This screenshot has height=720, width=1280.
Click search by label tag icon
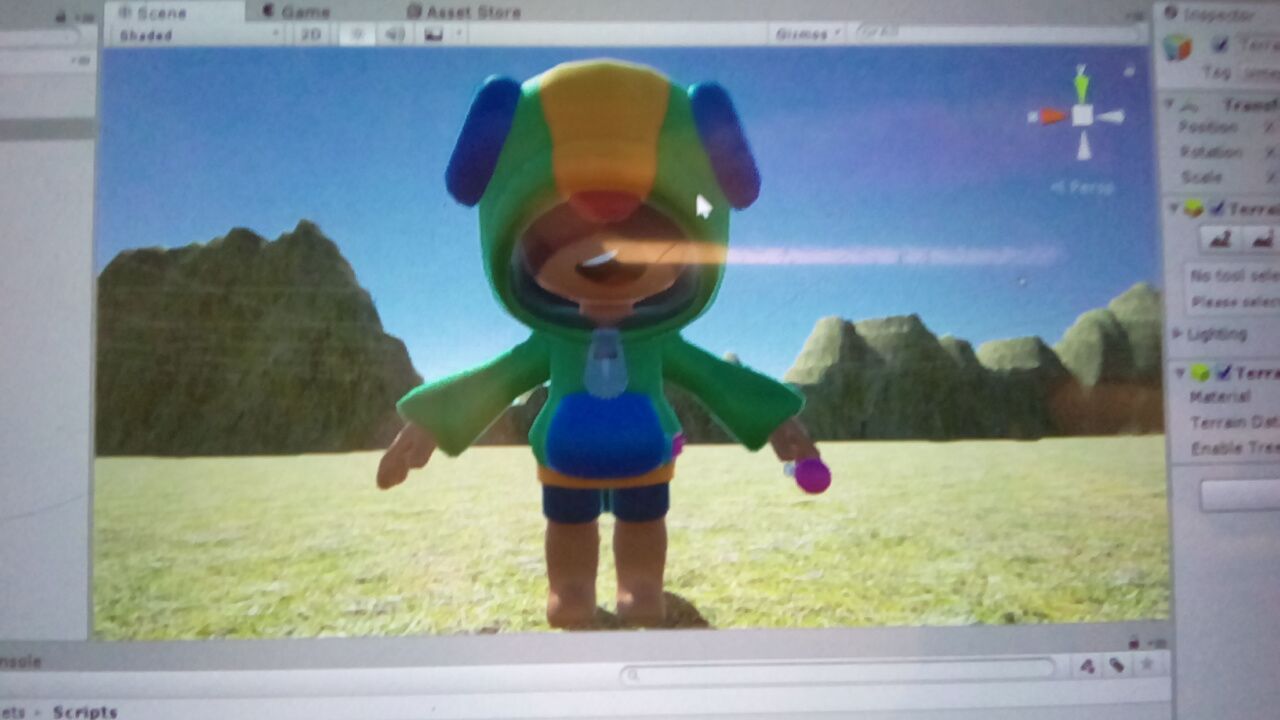tap(1117, 666)
